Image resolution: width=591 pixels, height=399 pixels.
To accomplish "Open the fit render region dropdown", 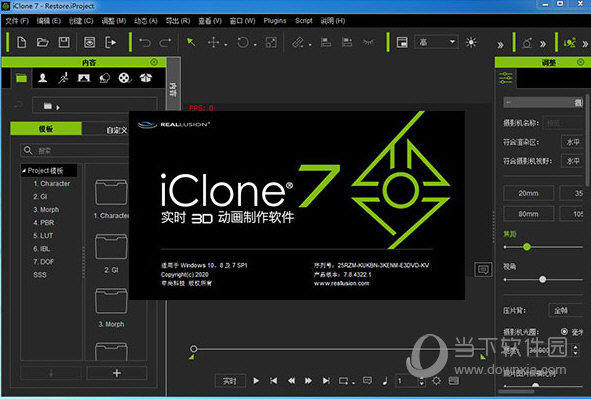I will (x=572, y=142).
